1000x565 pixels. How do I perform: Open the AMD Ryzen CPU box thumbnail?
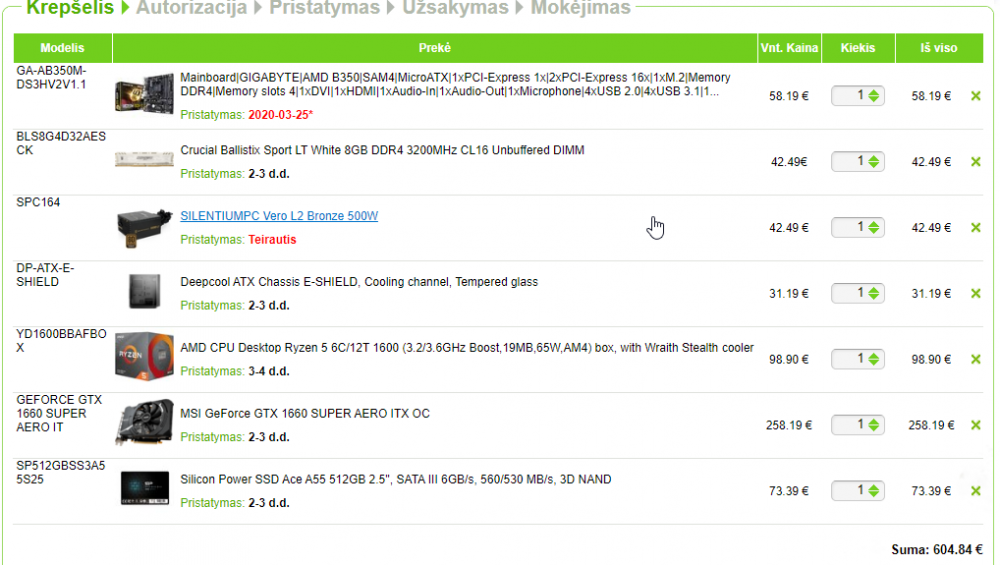coord(144,356)
